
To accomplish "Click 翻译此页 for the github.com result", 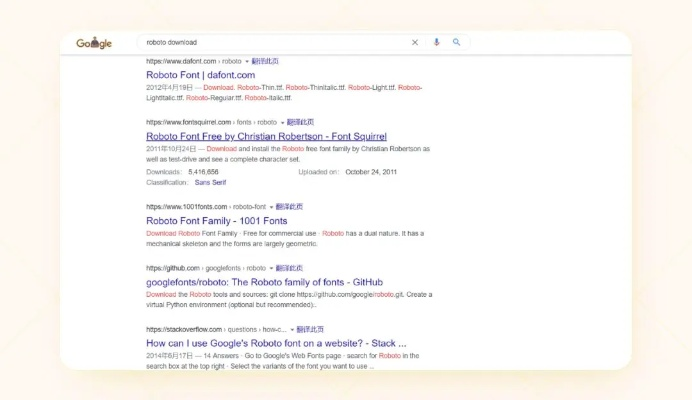I will tap(290, 268).
